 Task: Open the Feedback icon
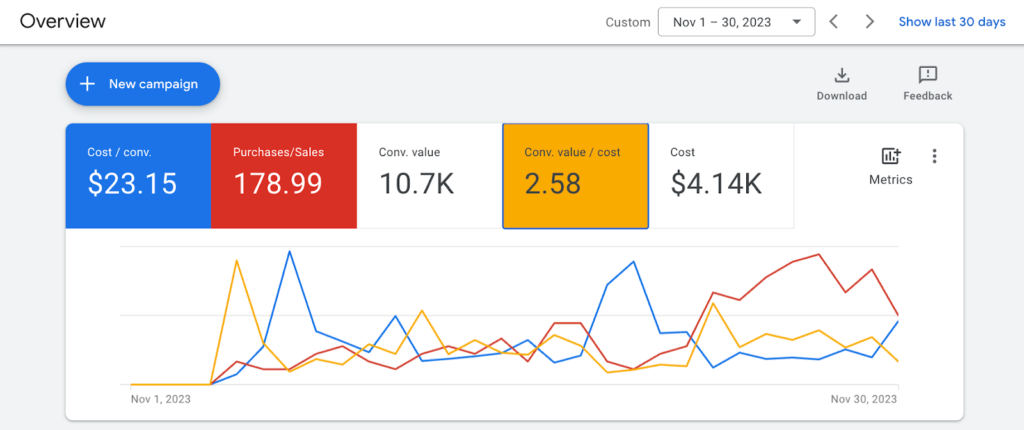[x=927, y=75]
